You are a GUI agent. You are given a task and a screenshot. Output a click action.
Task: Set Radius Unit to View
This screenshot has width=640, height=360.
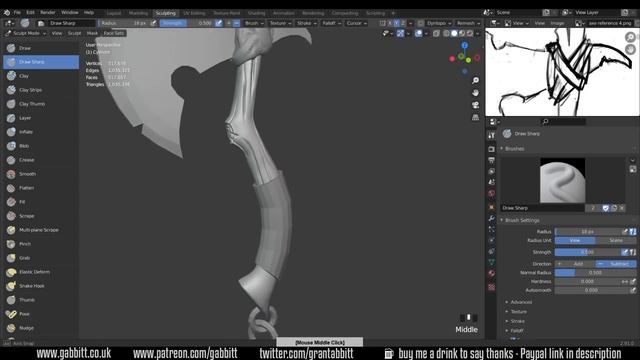(575, 240)
